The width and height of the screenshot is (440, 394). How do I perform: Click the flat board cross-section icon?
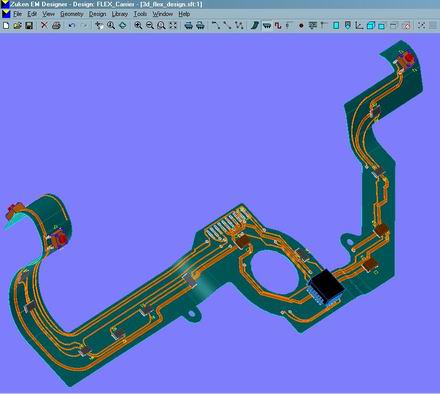pyautogui.click(x=267, y=25)
